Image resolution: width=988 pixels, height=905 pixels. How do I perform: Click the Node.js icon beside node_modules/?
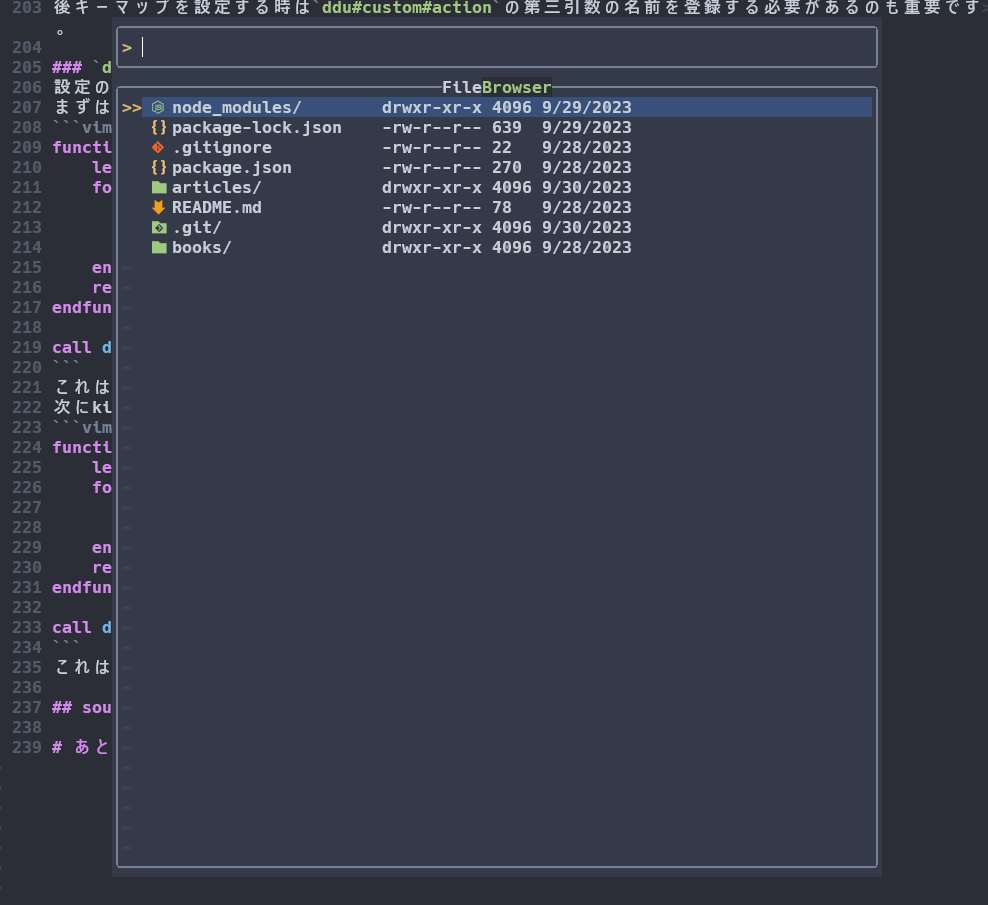click(x=158, y=108)
